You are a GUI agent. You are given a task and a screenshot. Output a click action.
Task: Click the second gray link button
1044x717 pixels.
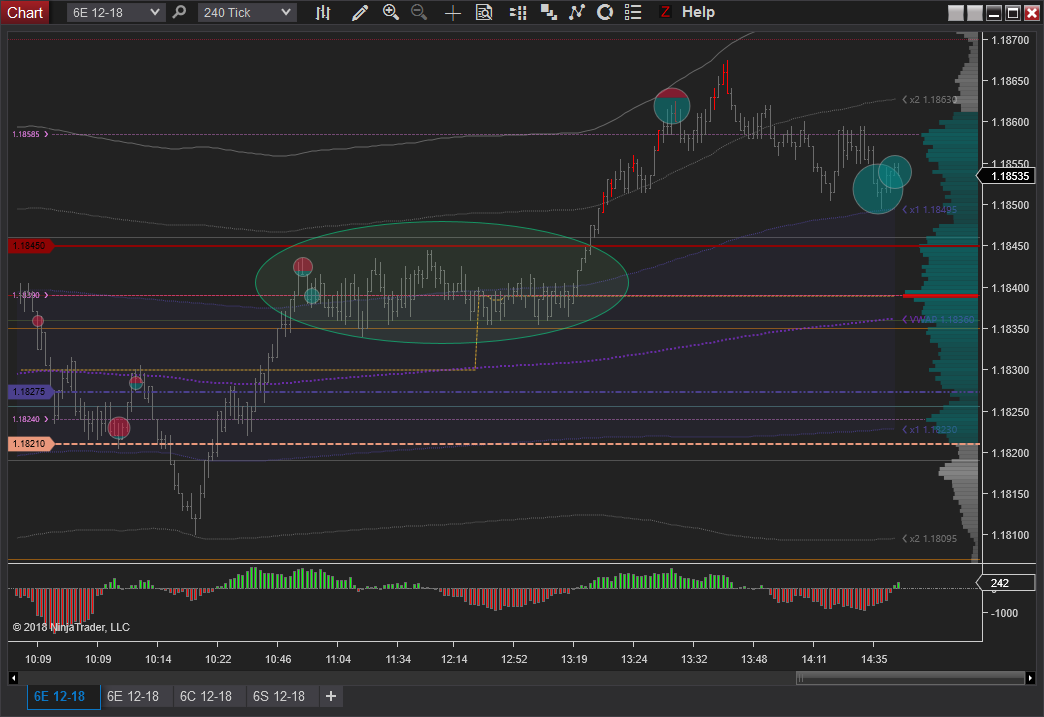point(975,13)
